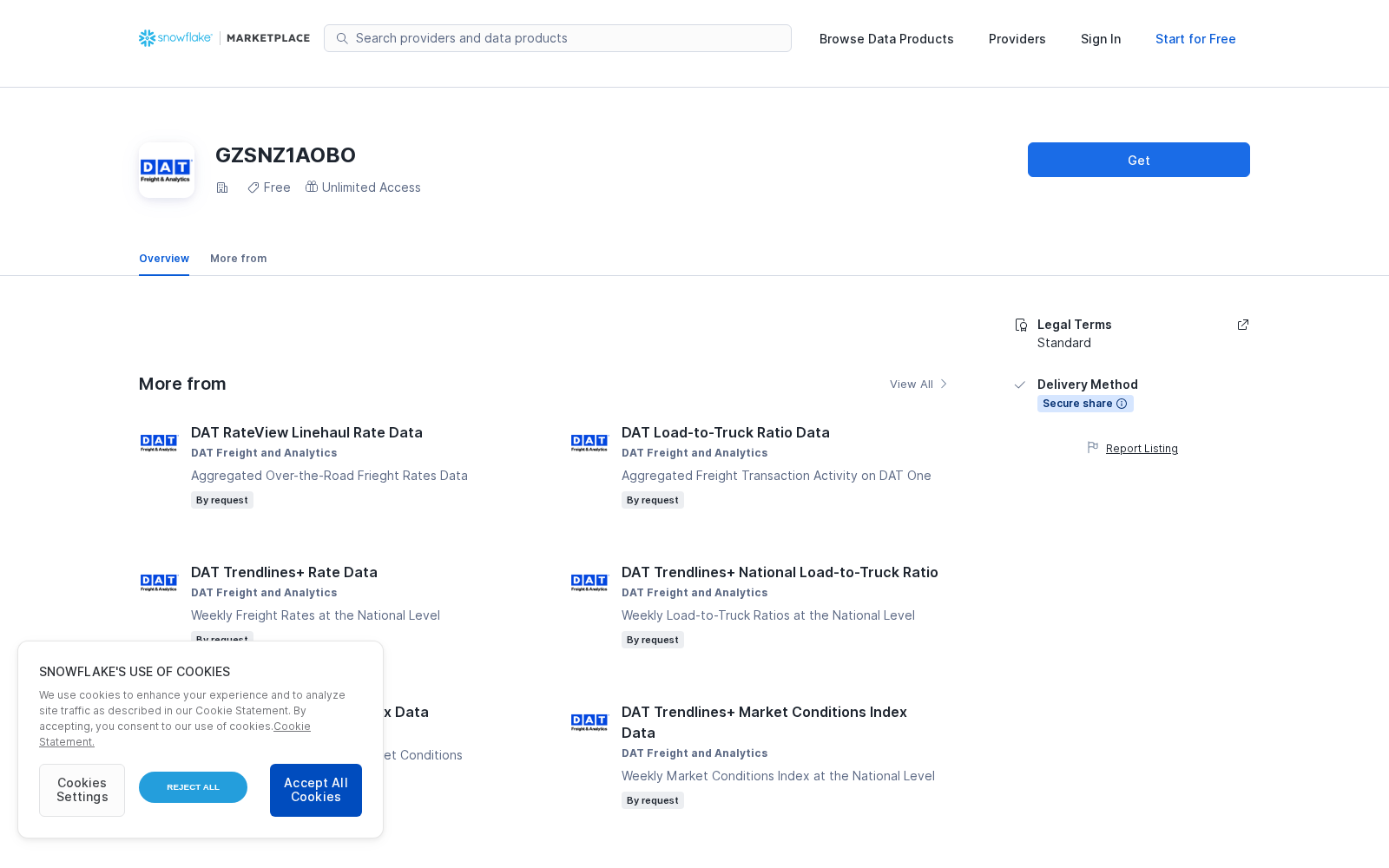Open Browse Data Products in the top navigation
This screenshot has height=868, width=1389.
pos(886,39)
